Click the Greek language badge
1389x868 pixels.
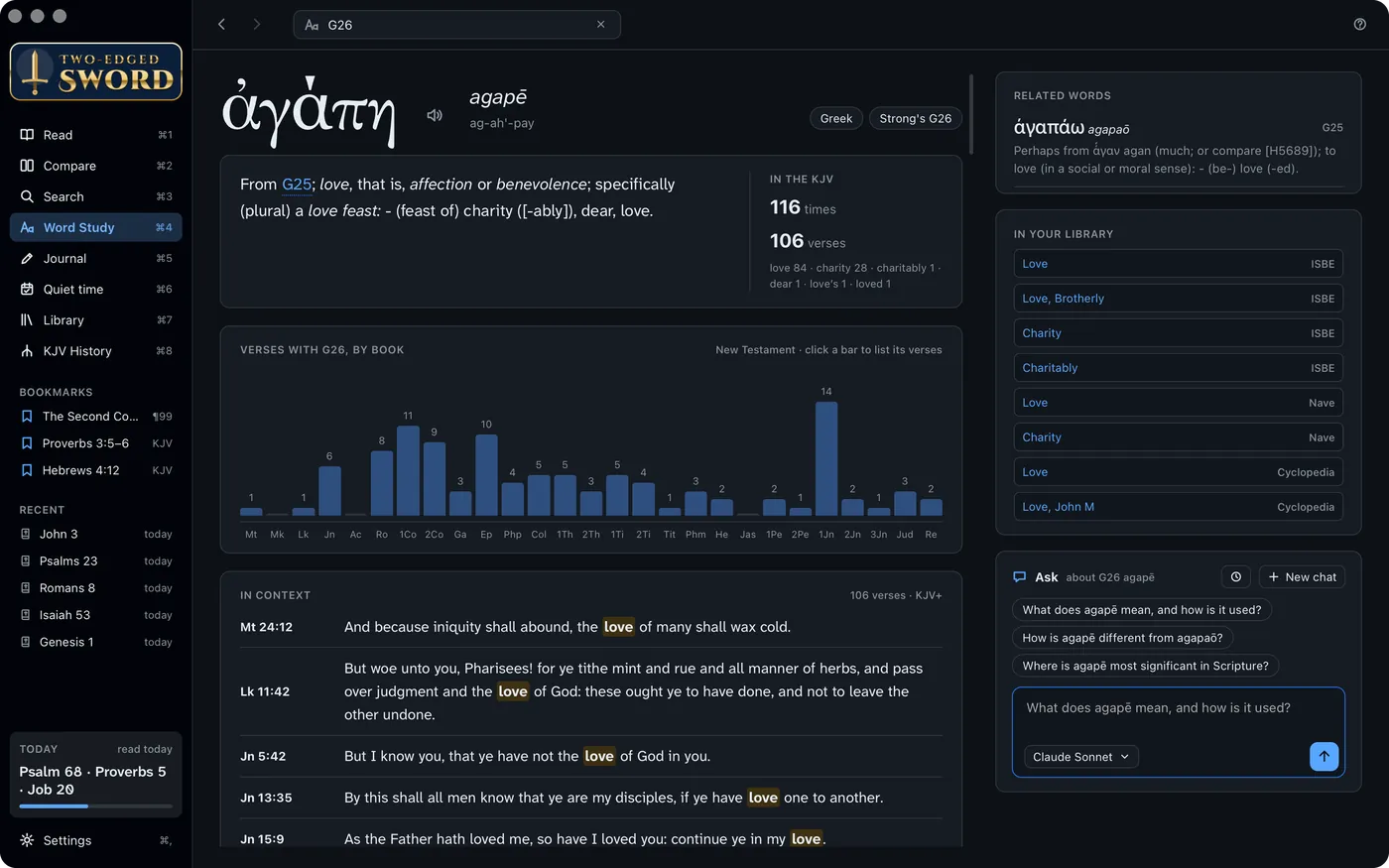point(836,118)
